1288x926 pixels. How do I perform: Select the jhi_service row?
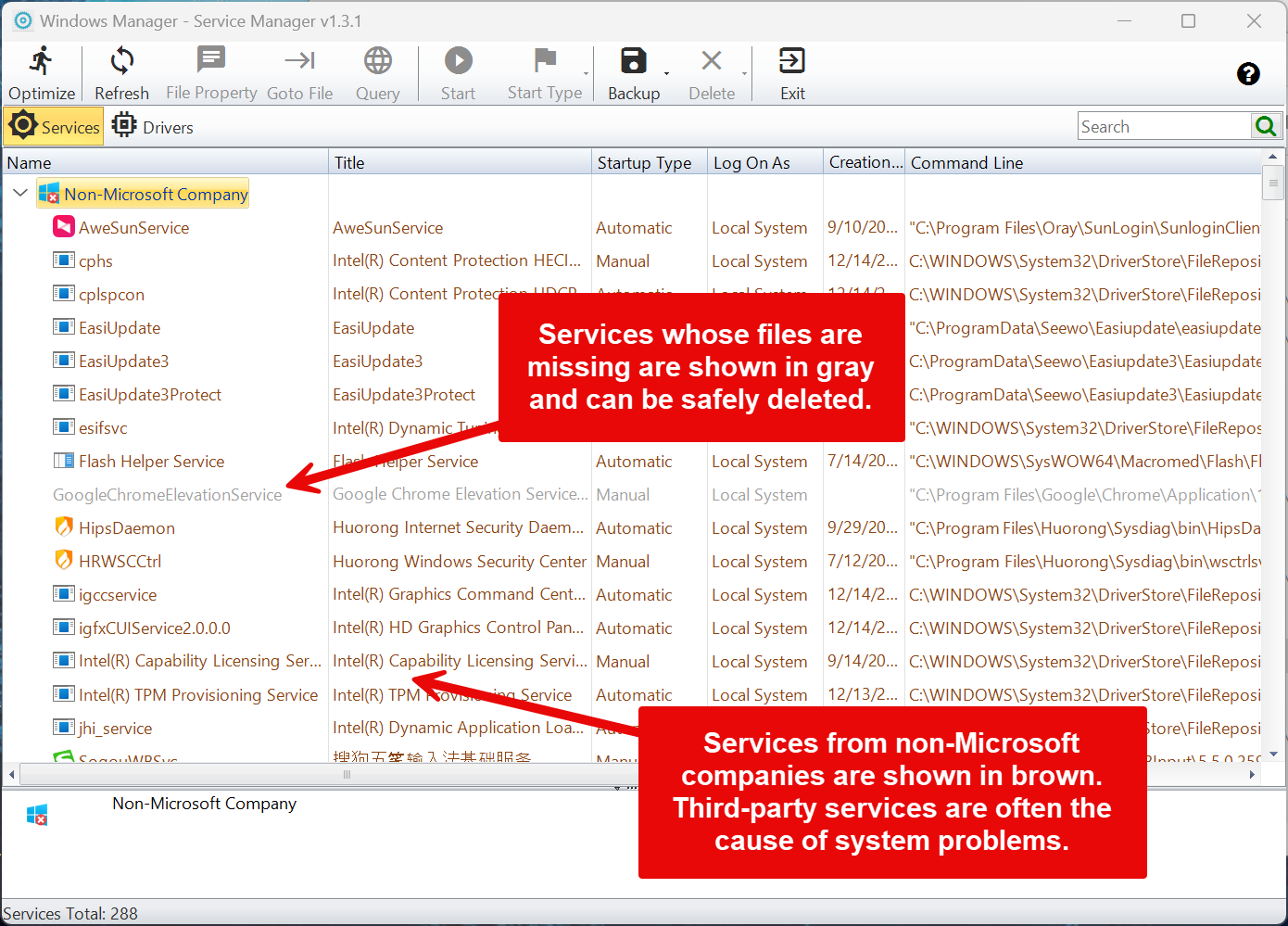[631, 728]
